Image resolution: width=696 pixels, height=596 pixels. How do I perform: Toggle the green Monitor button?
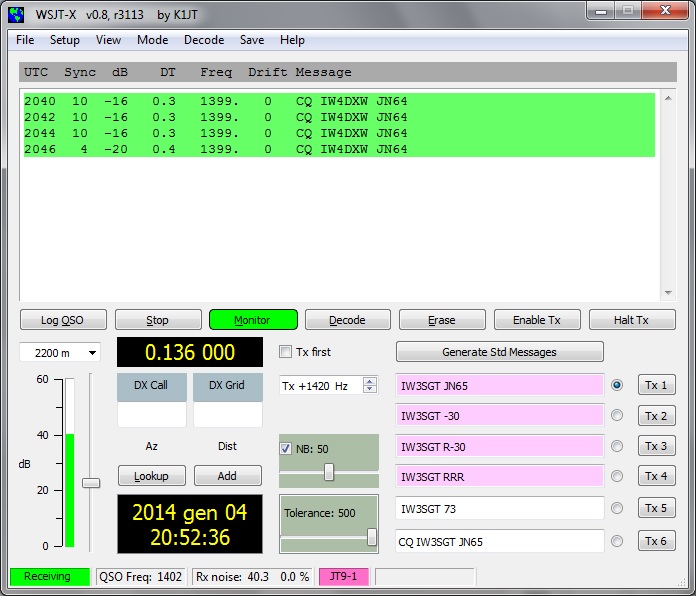(x=253, y=320)
